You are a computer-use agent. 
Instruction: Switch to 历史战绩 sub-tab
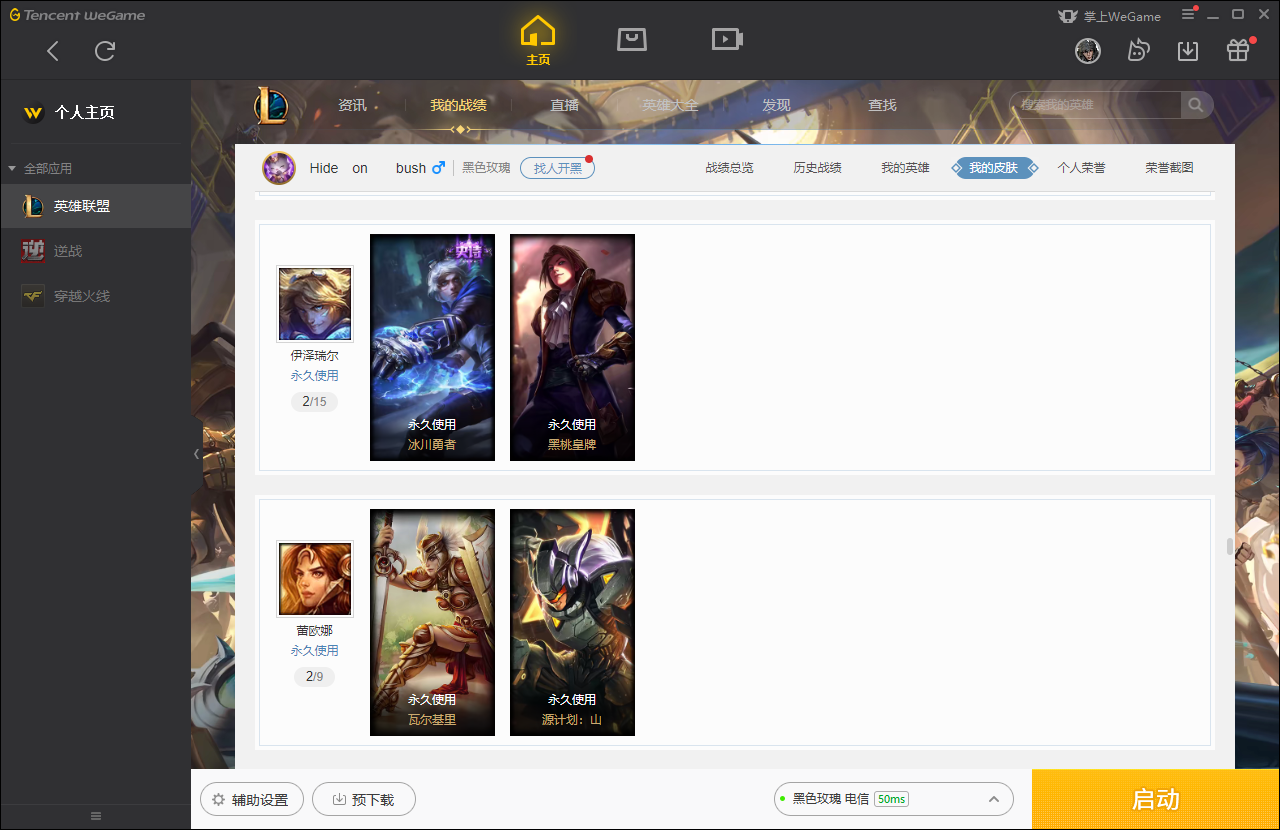coord(818,168)
